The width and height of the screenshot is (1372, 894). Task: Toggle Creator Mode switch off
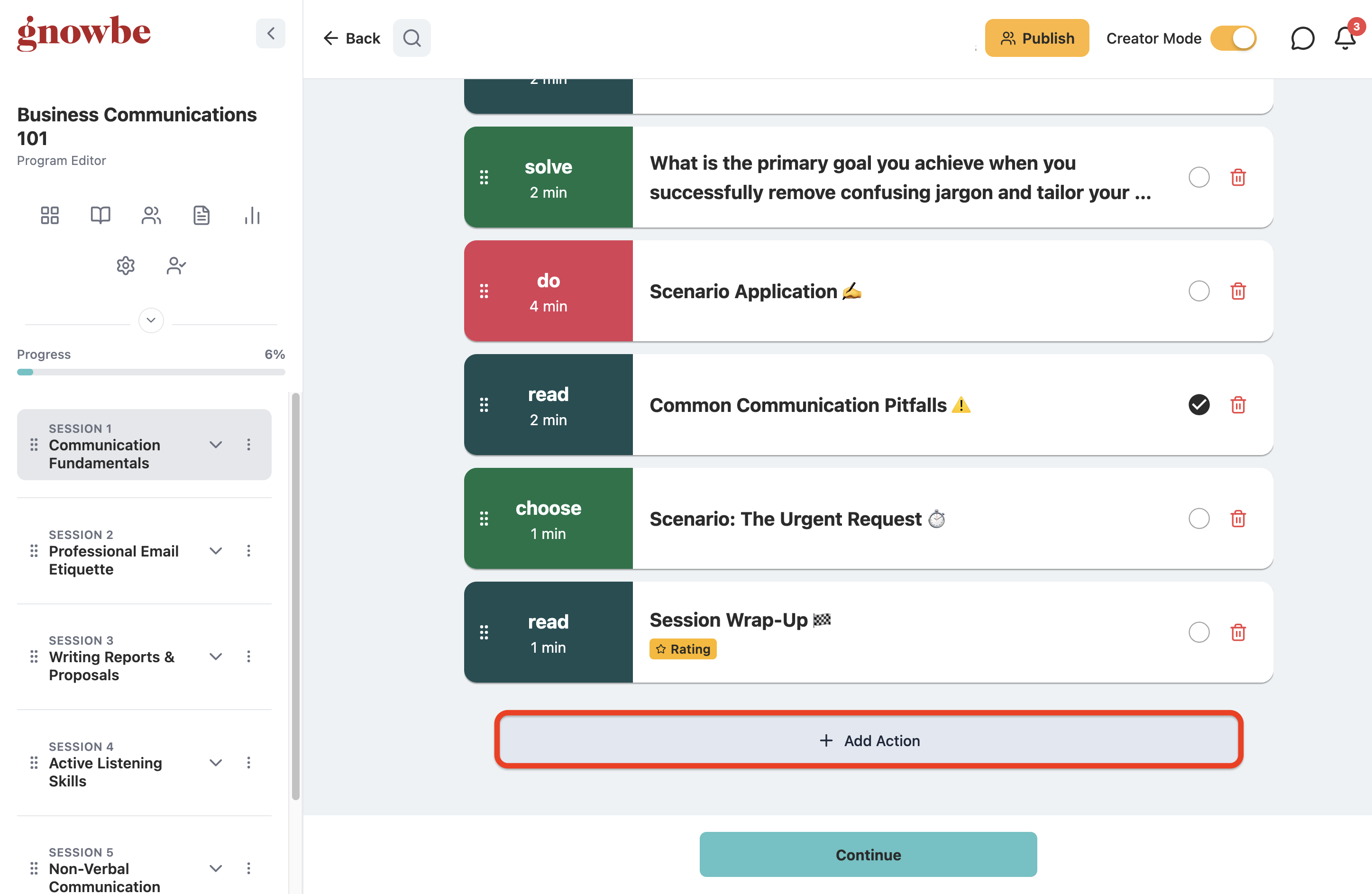tap(1233, 38)
